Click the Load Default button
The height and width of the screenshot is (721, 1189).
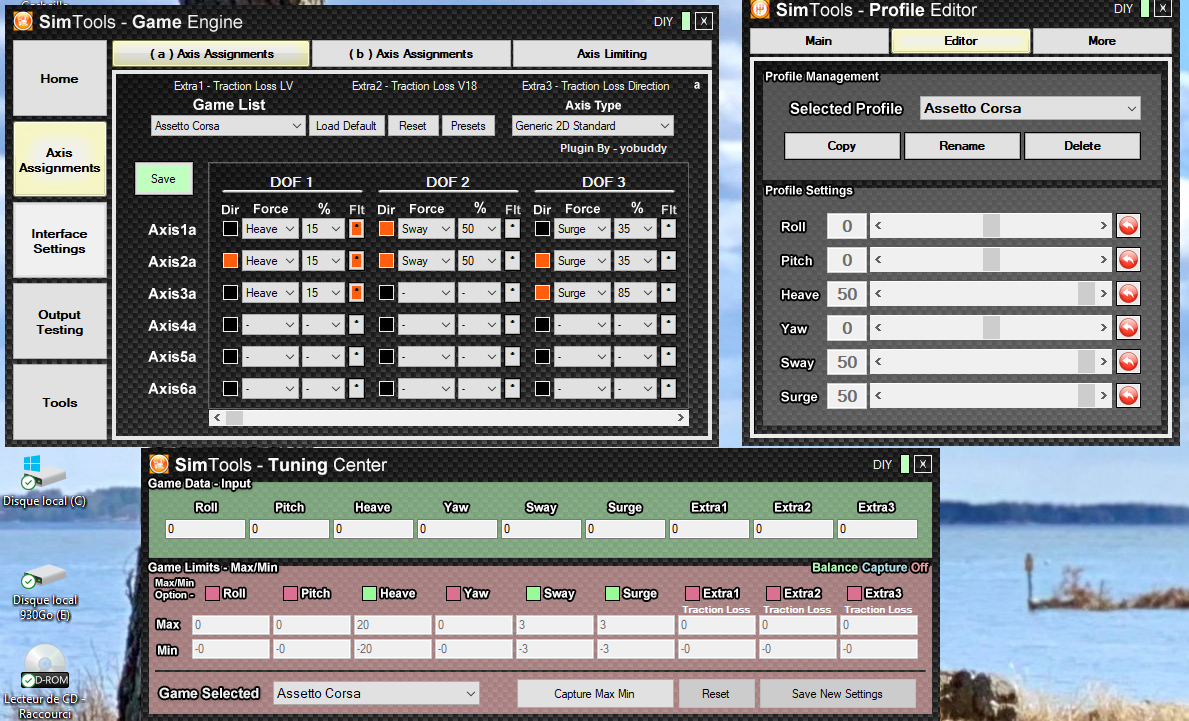347,126
